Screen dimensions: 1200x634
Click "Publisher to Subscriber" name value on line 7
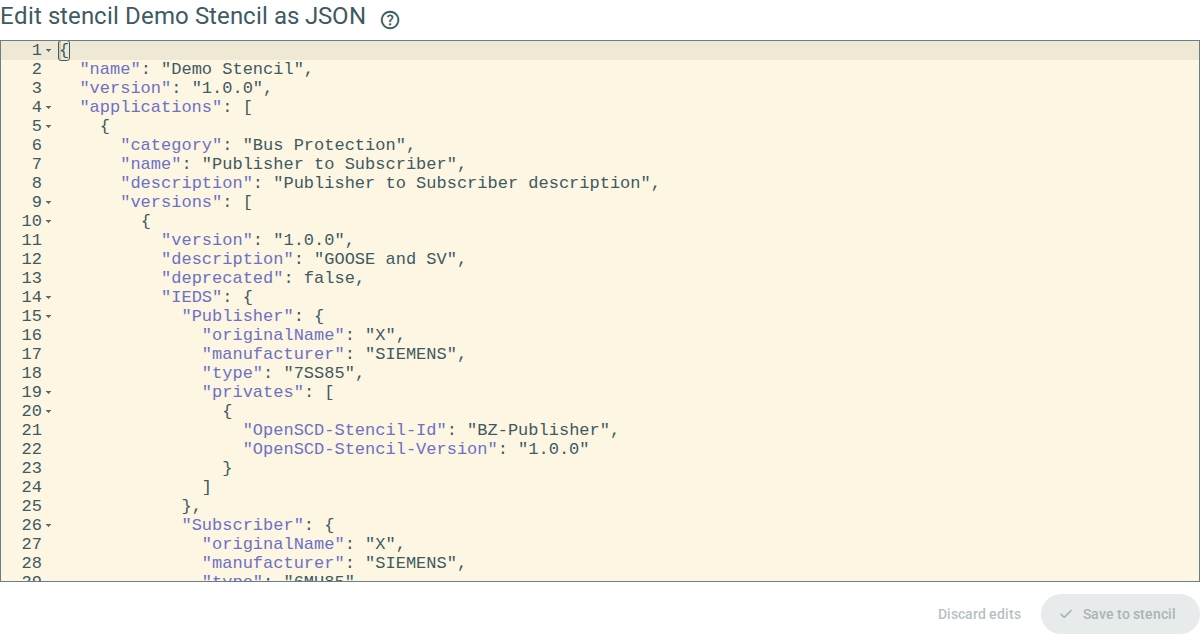329,164
